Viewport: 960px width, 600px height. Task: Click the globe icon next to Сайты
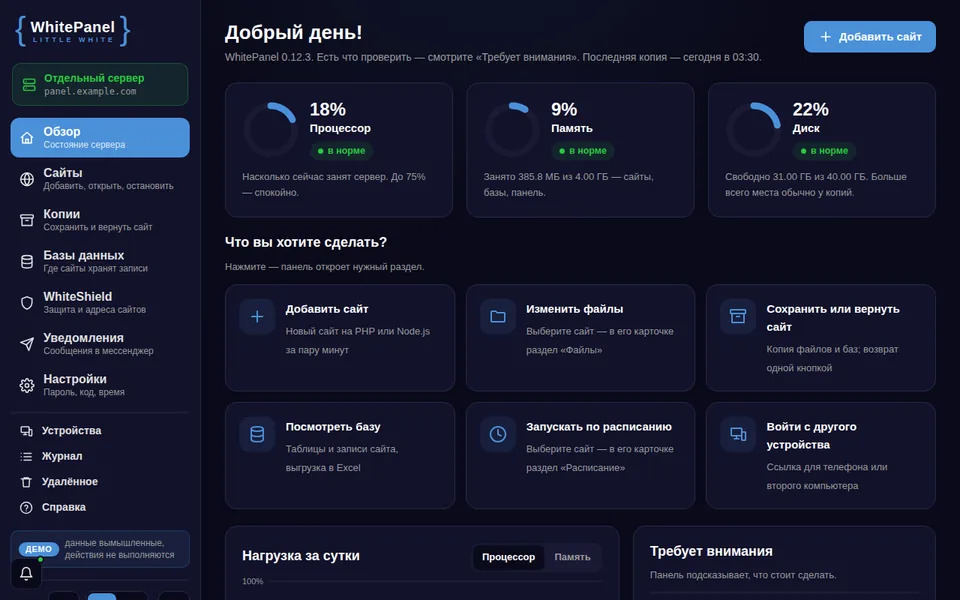[27, 179]
